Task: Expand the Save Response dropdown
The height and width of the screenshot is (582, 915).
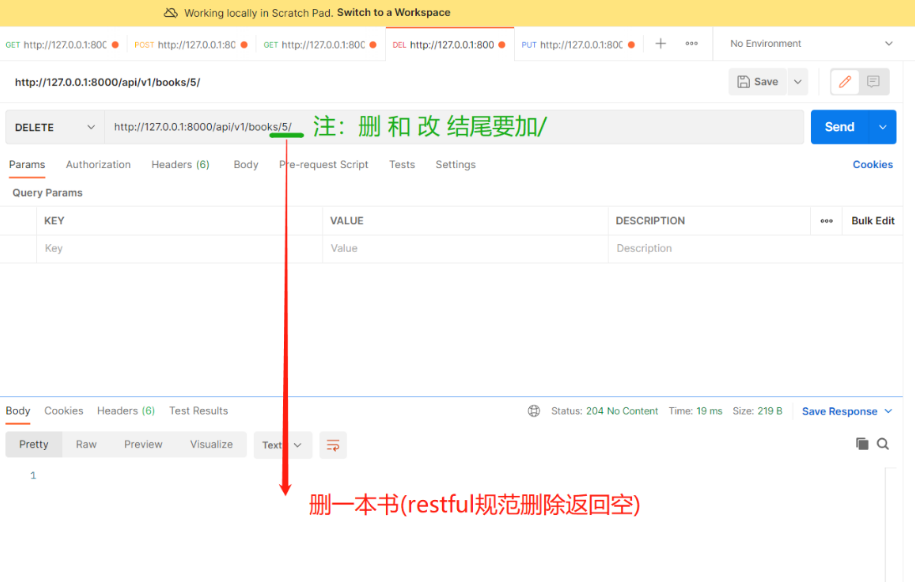Action: (889, 412)
